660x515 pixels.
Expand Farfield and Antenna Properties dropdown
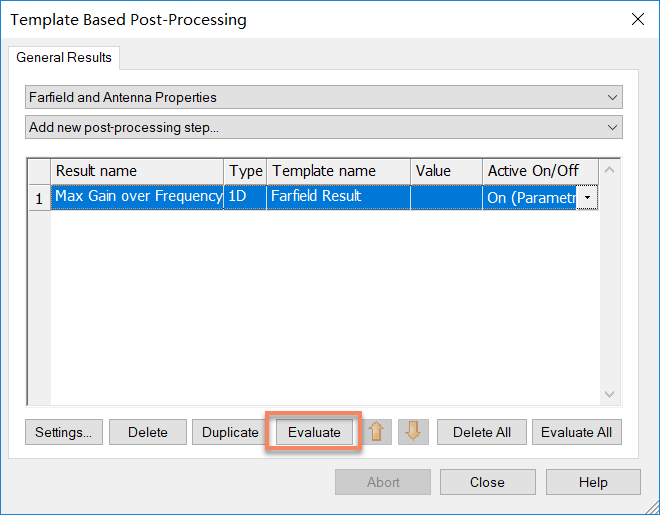point(324,97)
